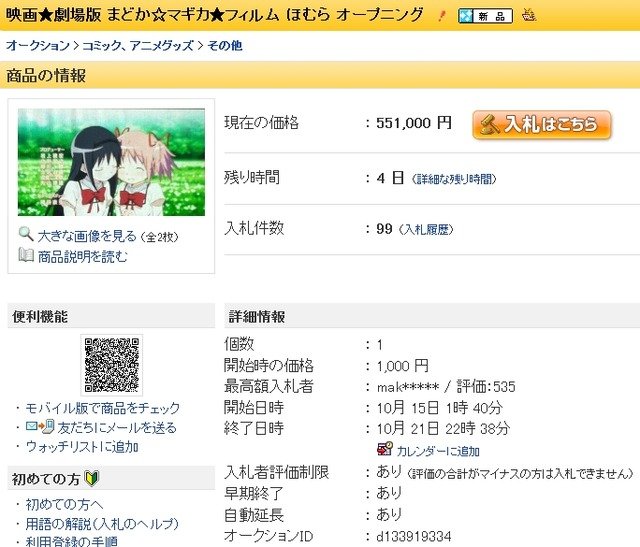The height and width of the screenshot is (547, 640).
Task: Open 初めての方へ link
Action: click(64, 505)
